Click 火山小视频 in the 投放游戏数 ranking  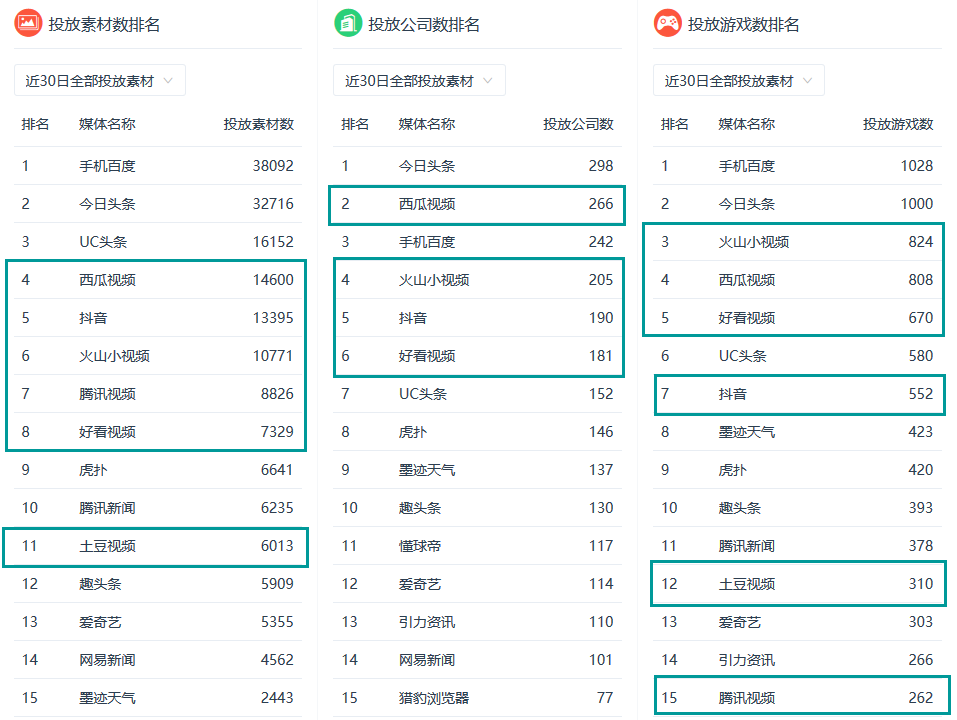[754, 242]
